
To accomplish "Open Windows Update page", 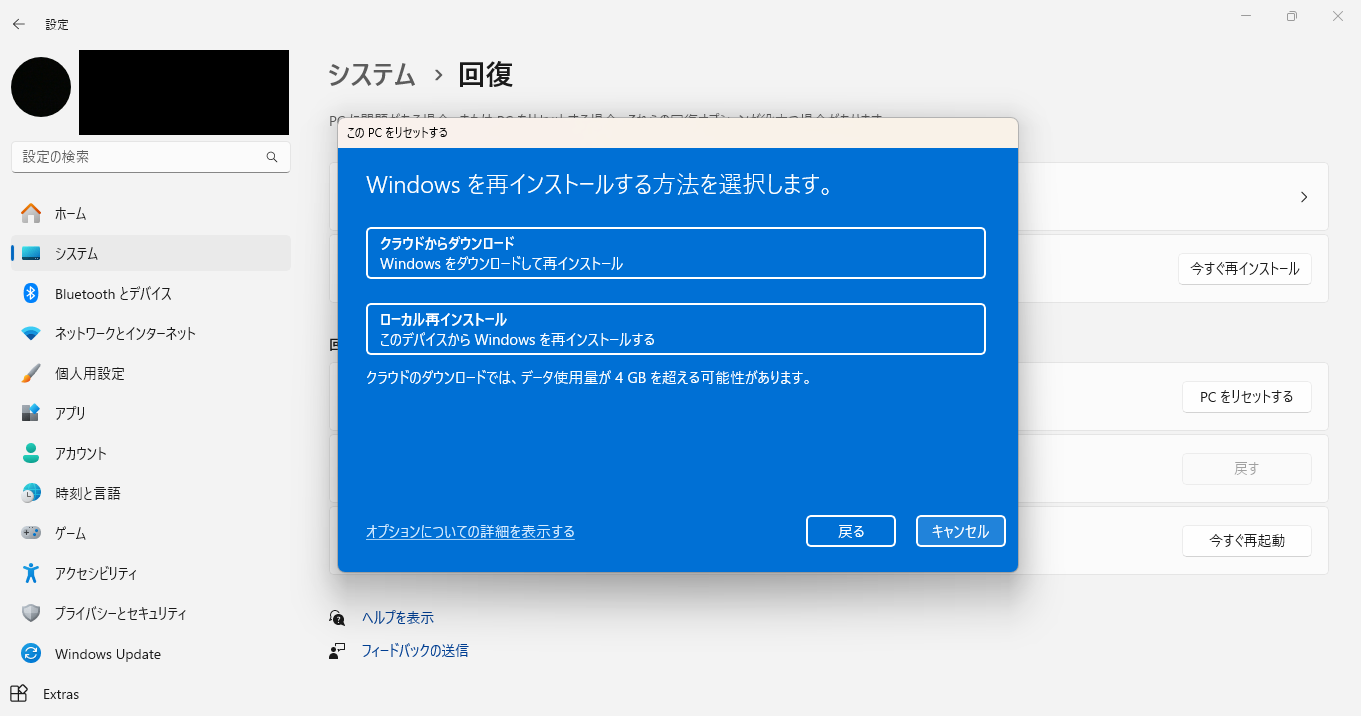I will point(151,654).
